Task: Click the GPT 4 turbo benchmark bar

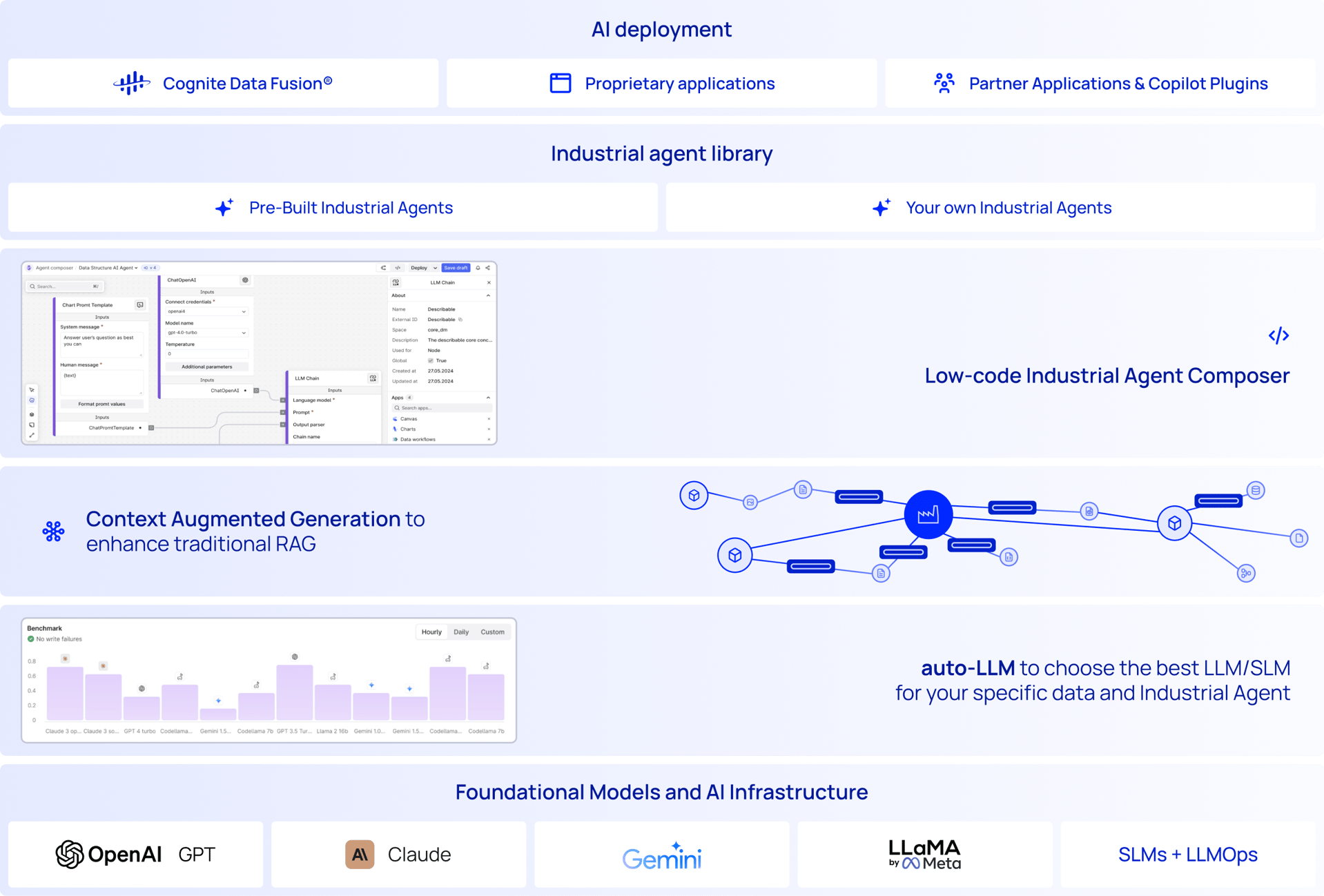Action: pos(142,708)
